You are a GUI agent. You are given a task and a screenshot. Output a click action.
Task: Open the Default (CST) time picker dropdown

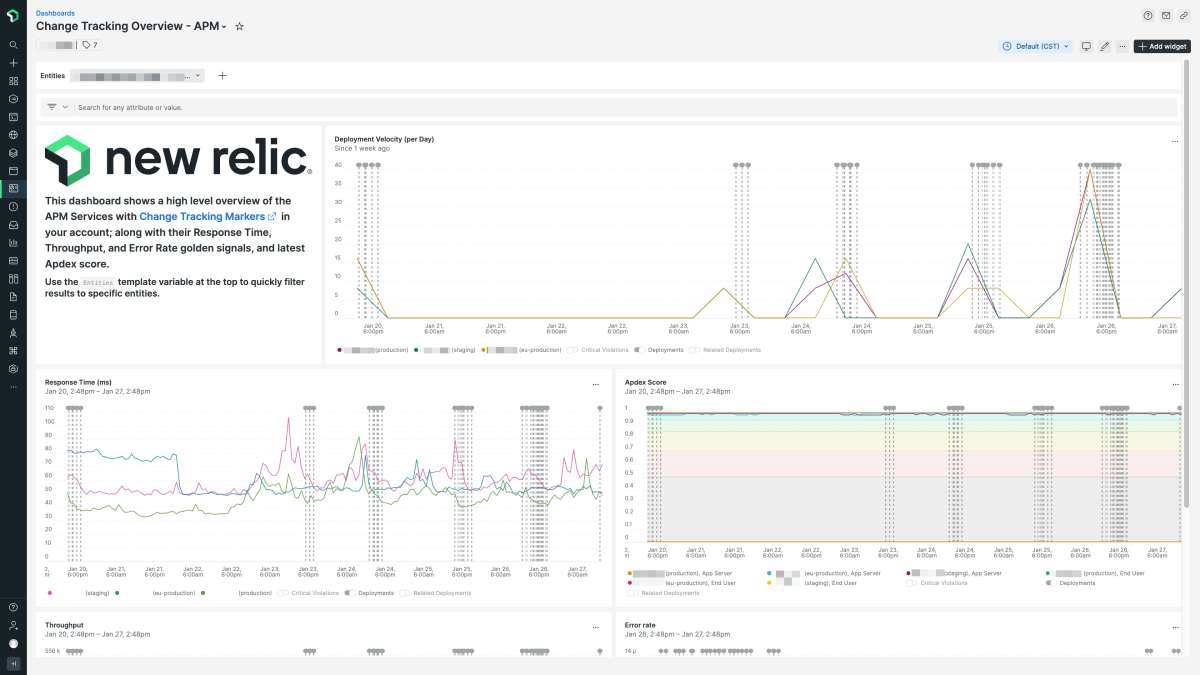tap(1036, 46)
